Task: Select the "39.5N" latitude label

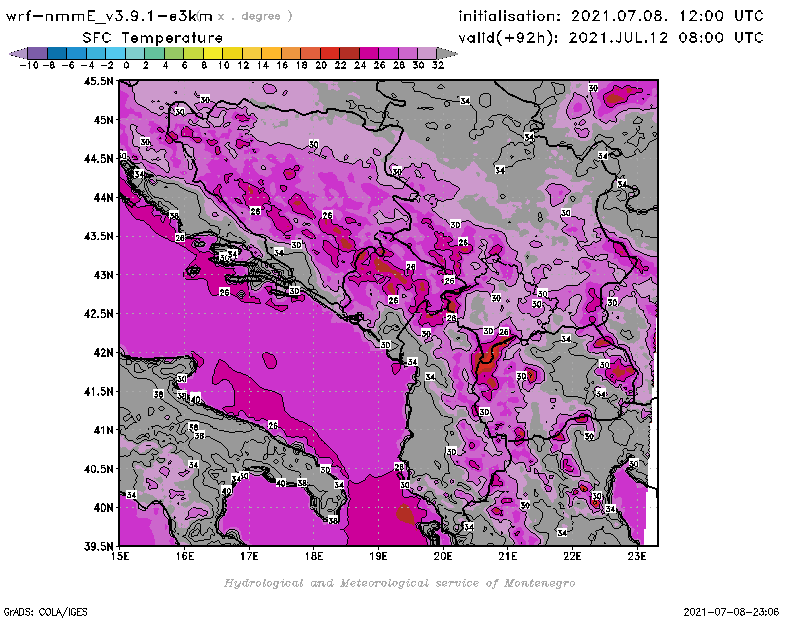Action: point(98,546)
